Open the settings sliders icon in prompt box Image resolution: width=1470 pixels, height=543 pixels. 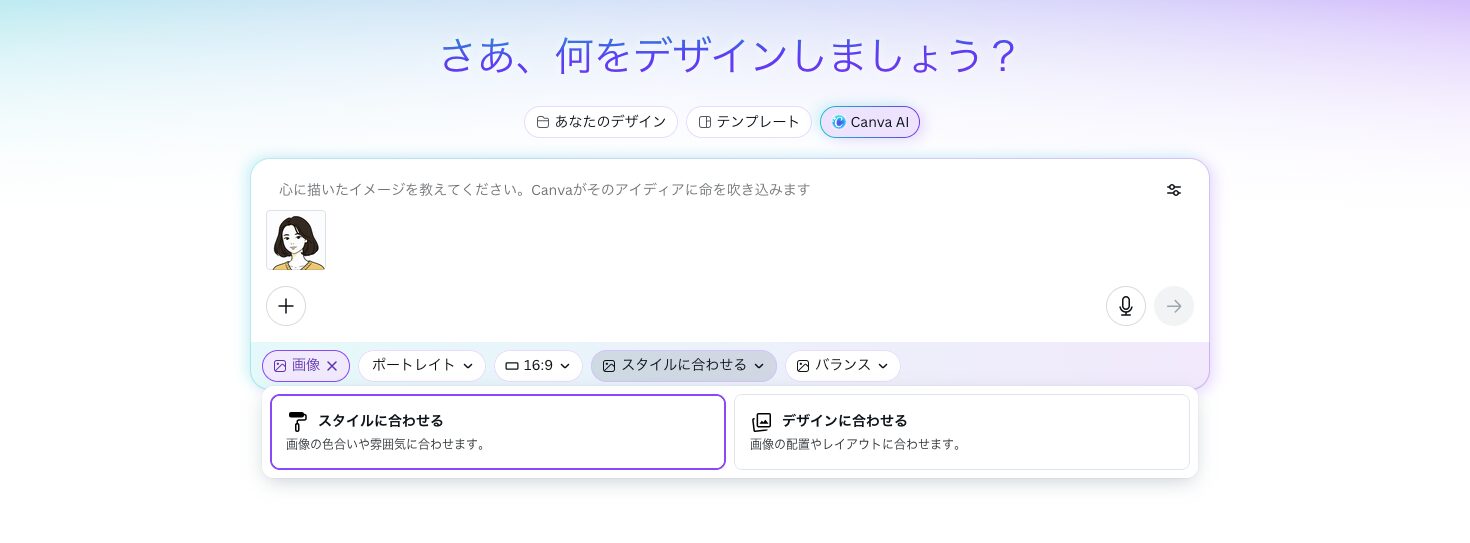(x=1174, y=190)
